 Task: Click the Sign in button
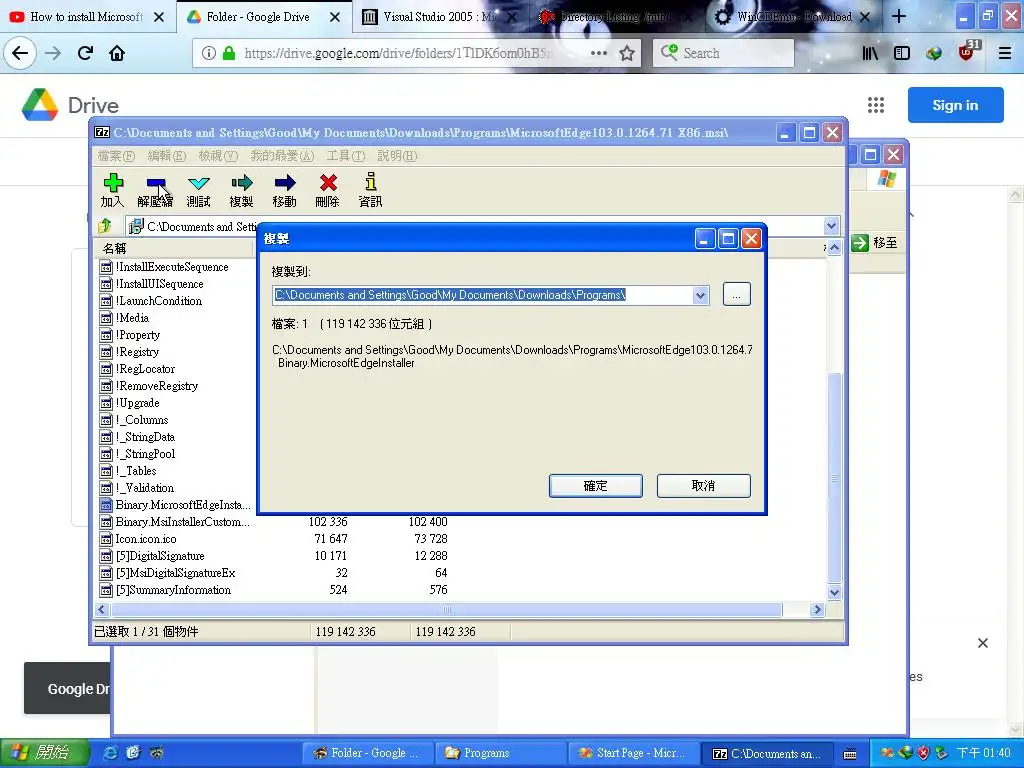(955, 104)
